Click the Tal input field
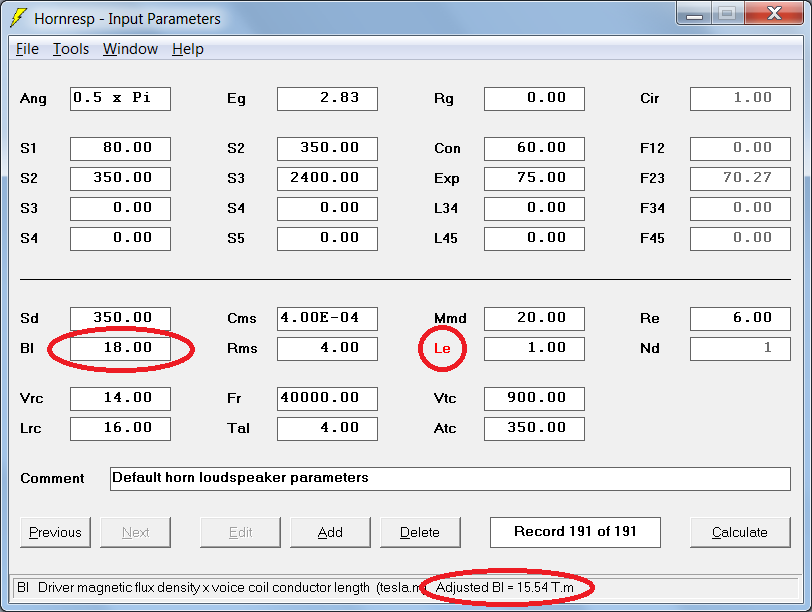Screen dimensions: 812x612 (327, 429)
